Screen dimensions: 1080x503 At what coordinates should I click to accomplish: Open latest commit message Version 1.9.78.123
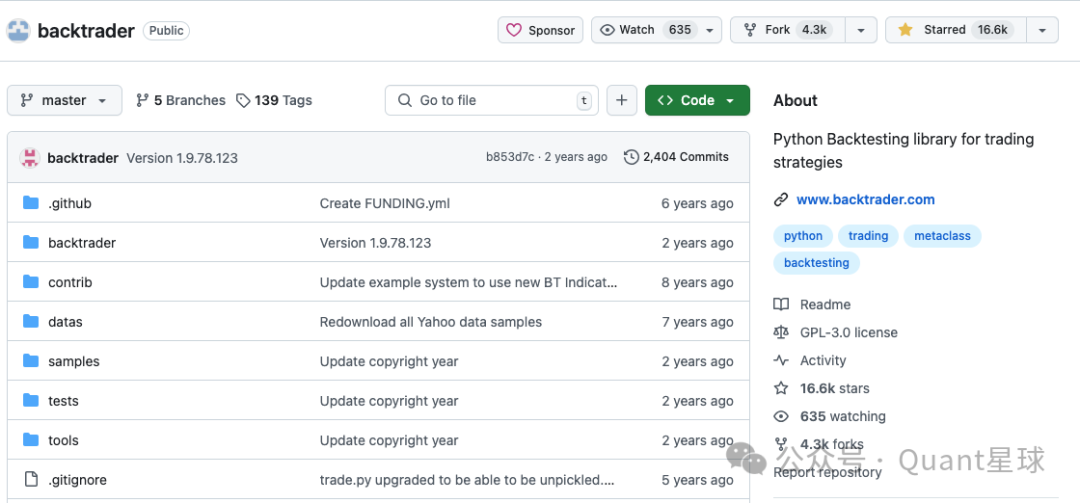pyautogui.click(x=182, y=158)
